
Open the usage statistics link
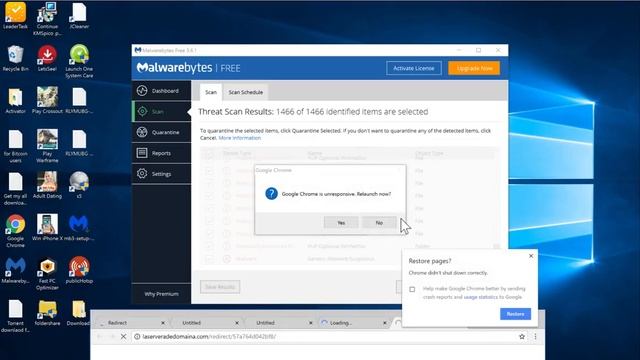pos(481,297)
